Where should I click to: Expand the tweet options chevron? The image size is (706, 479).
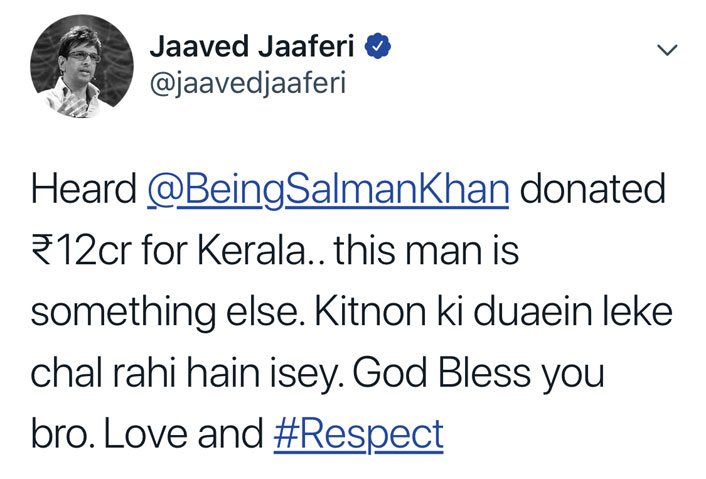(667, 50)
